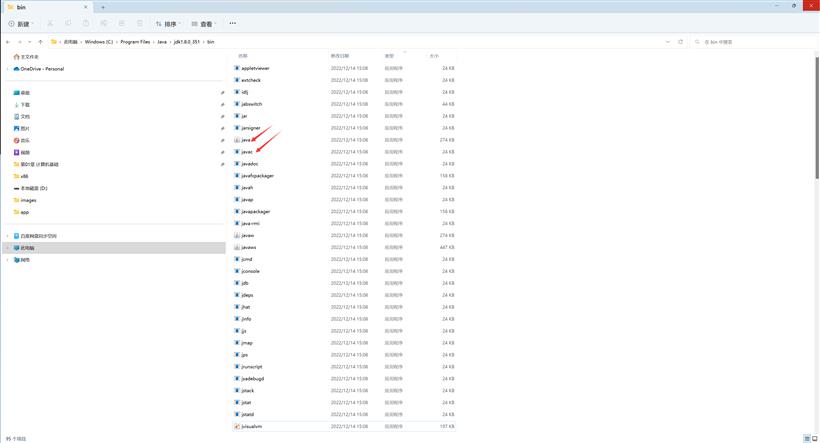Open the Videos quick access item
Viewport: 820px width, 443px height.
click(x=22, y=152)
